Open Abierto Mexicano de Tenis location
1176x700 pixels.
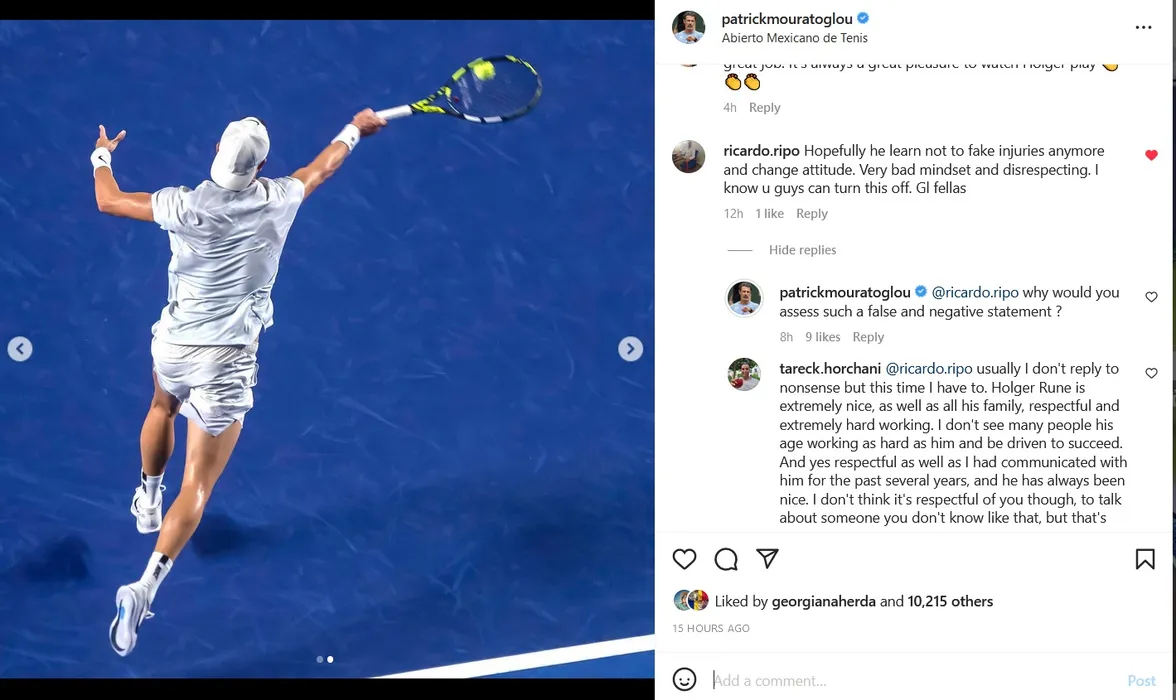794,38
